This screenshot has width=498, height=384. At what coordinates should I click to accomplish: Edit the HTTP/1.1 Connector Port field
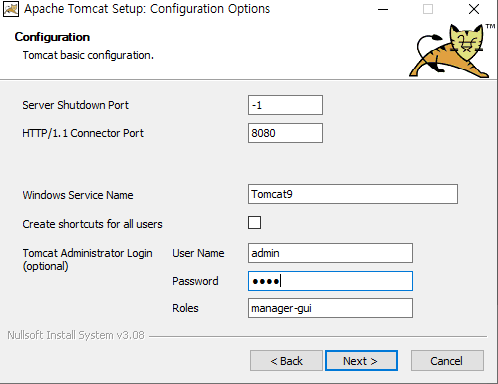click(x=285, y=133)
